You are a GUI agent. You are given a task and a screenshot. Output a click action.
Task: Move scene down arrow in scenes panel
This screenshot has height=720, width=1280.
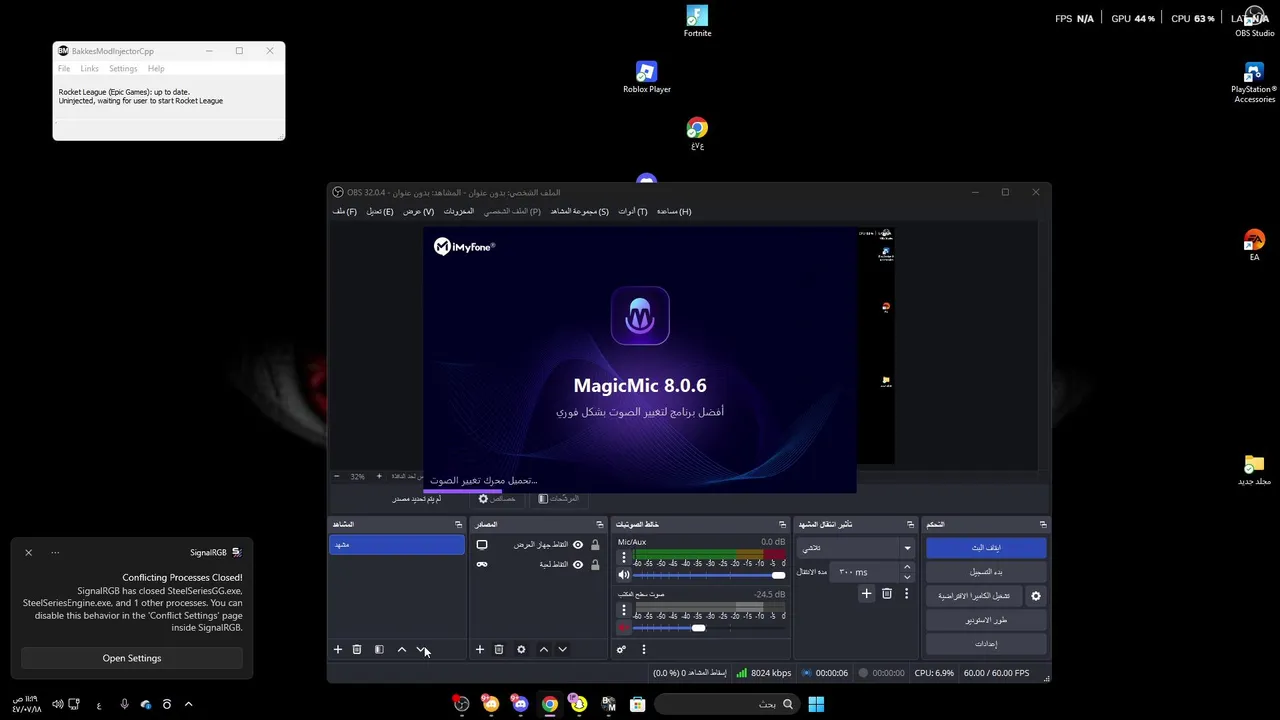point(421,649)
